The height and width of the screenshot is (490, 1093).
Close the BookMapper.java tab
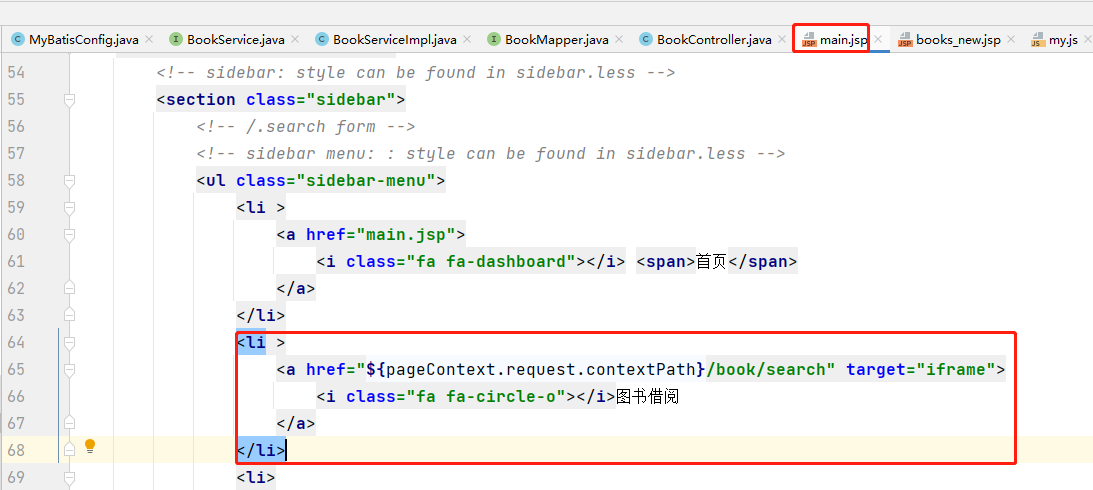click(x=619, y=40)
